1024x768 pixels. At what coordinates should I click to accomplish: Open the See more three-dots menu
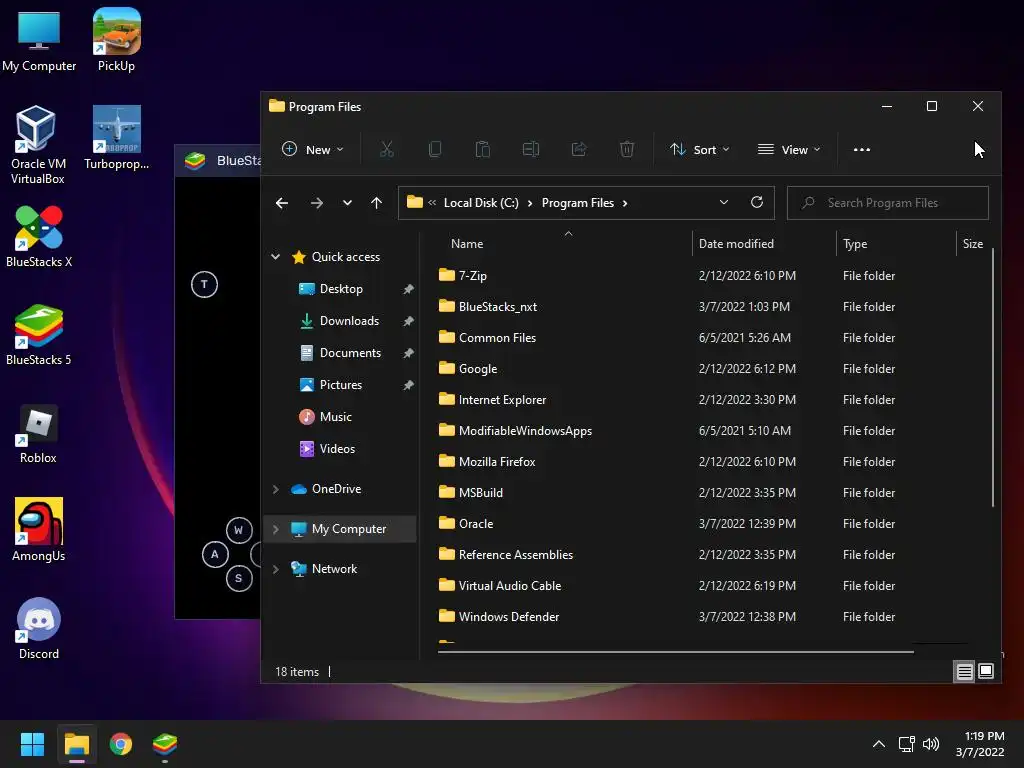click(x=861, y=150)
